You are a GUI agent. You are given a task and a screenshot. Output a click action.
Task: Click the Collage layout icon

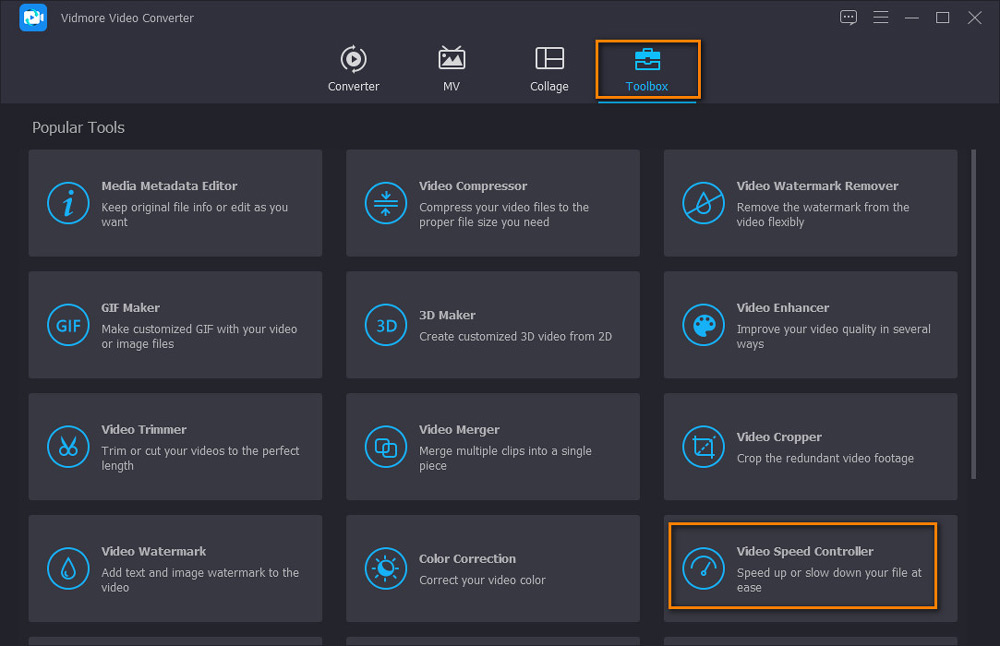[x=549, y=58]
